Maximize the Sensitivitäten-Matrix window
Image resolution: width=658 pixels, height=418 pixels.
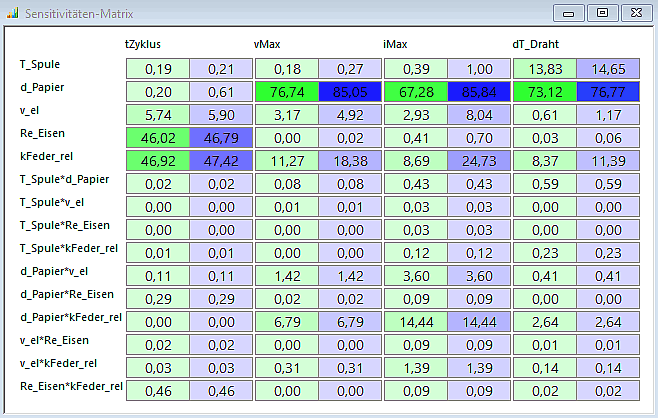602,13
